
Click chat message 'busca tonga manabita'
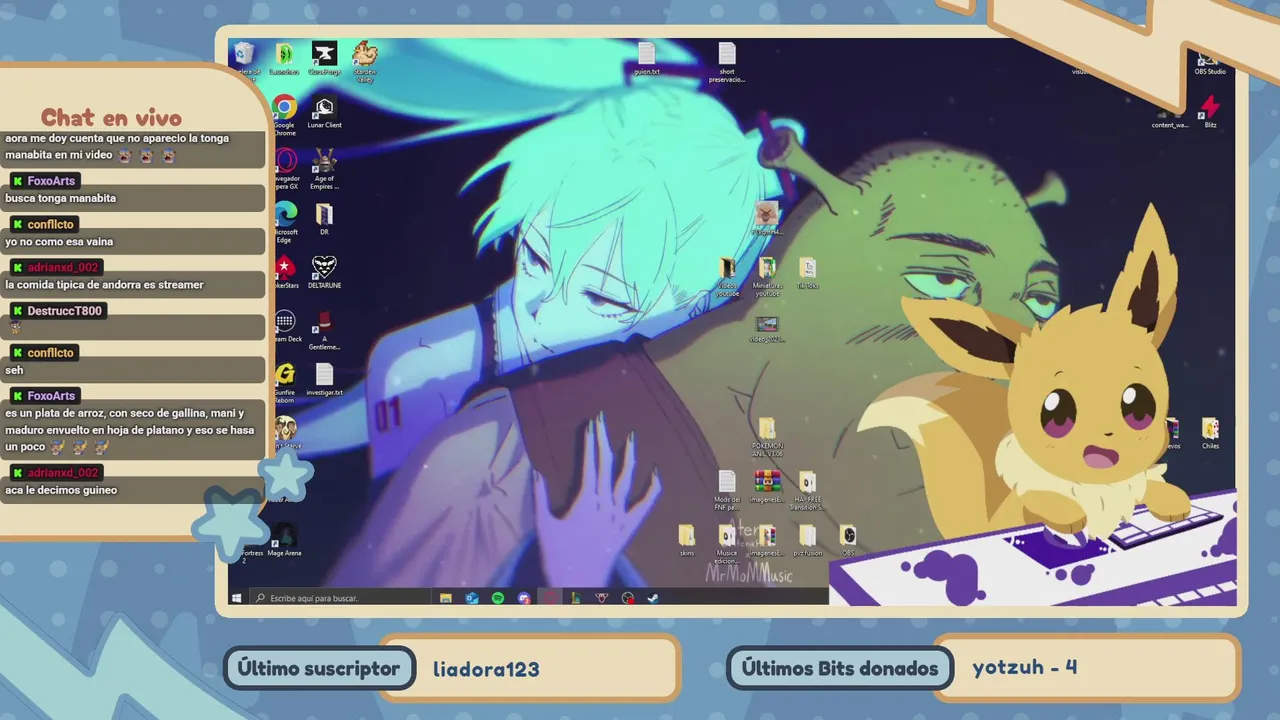(60, 198)
